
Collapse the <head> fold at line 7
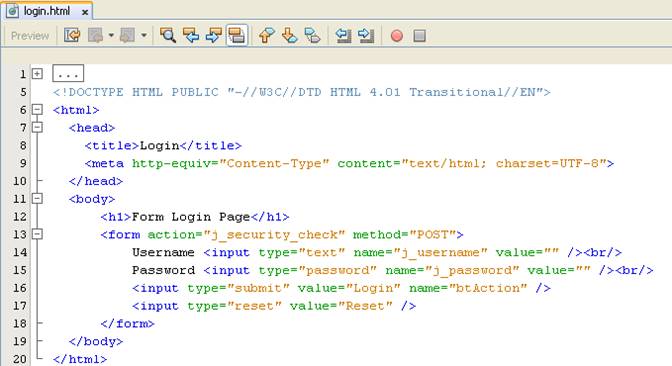coord(37,127)
